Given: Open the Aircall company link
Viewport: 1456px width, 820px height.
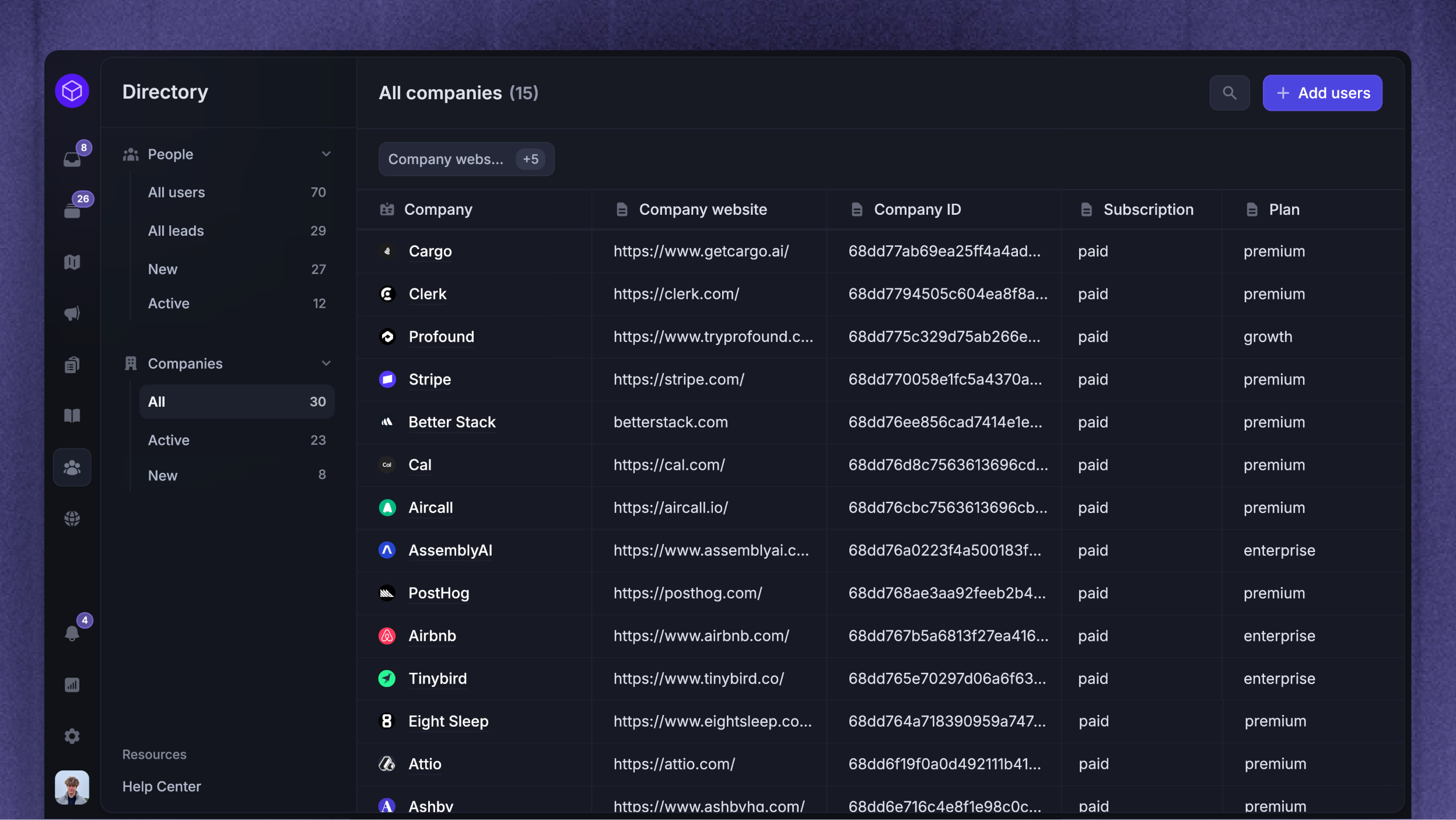Looking at the screenshot, I should pyautogui.click(x=430, y=508).
